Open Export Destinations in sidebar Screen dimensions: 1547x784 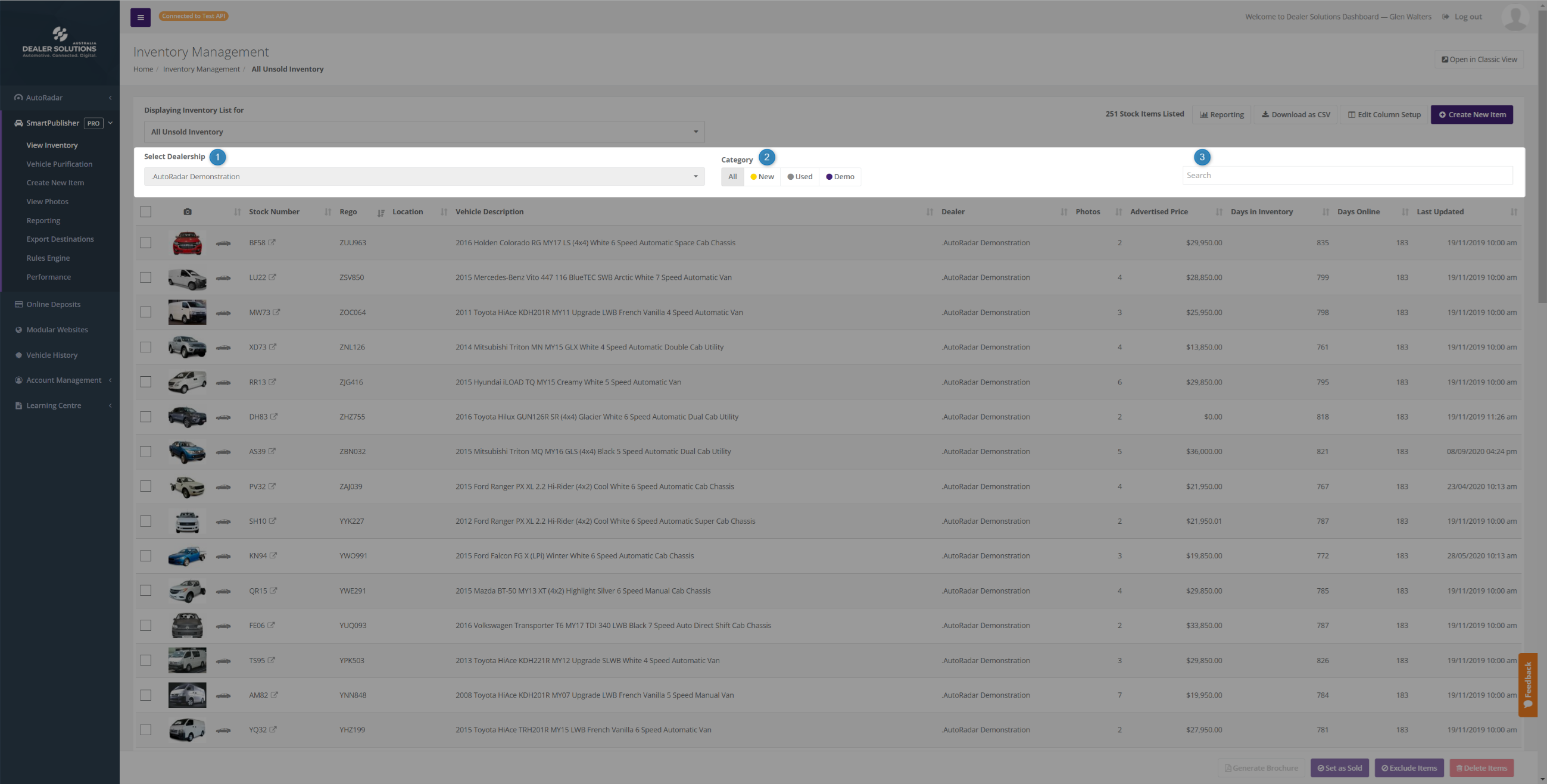[x=60, y=239]
